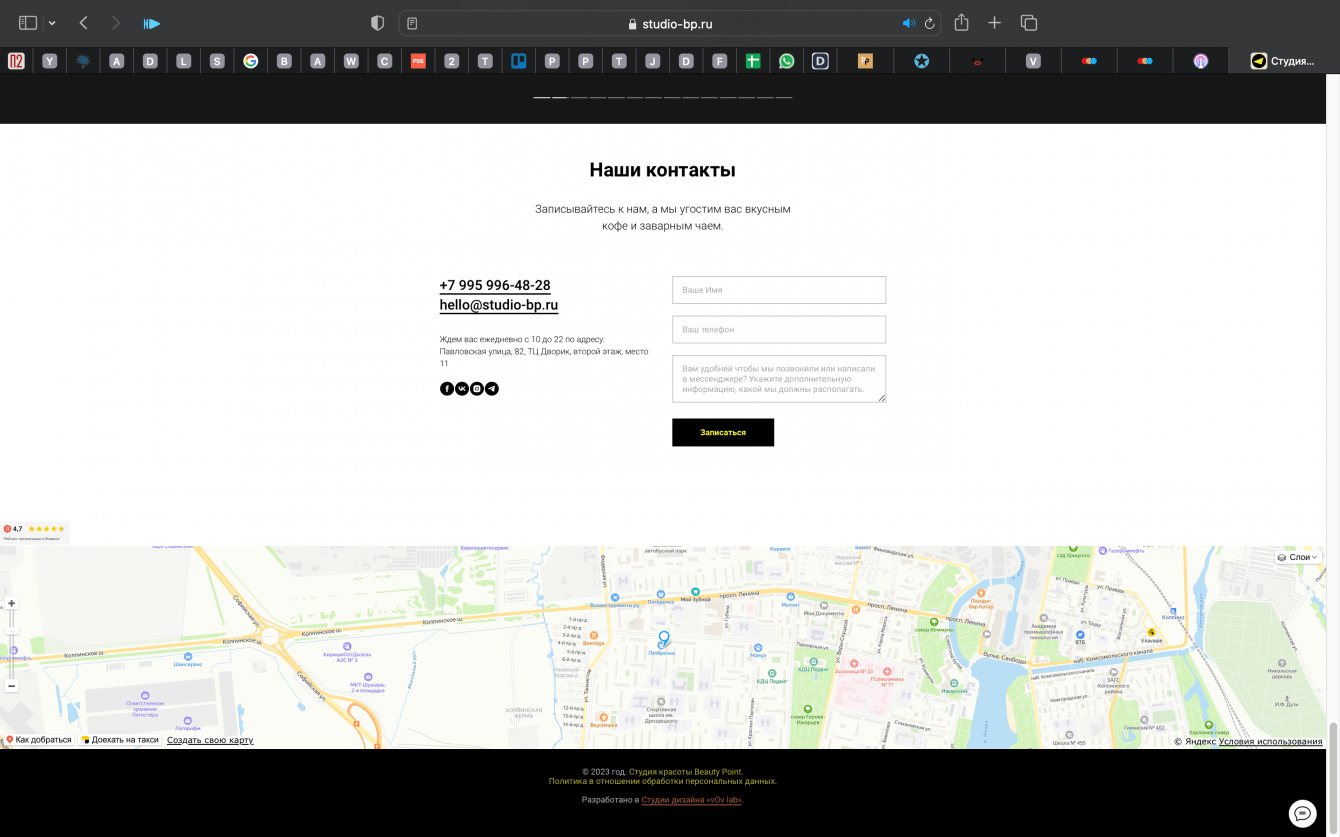
Task: Expand the Слои map layers dropdown
Action: [x=1298, y=557]
